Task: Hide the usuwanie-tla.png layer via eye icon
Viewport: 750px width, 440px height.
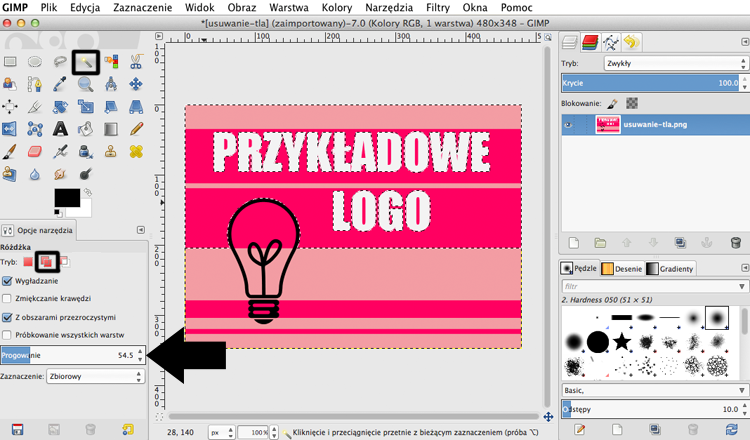Action: click(x=568, y=125)
